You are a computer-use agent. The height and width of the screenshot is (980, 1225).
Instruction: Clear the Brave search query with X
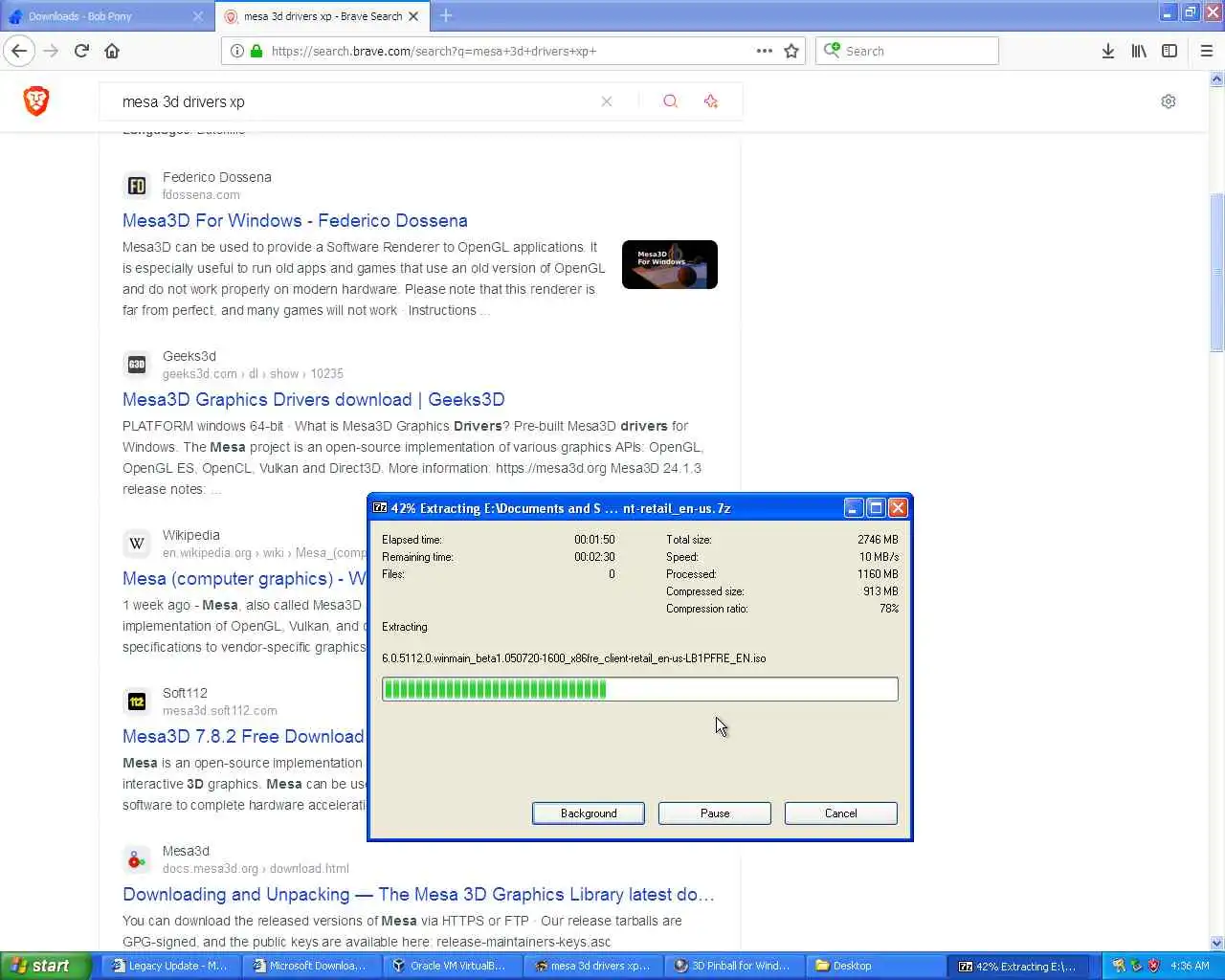607,101
